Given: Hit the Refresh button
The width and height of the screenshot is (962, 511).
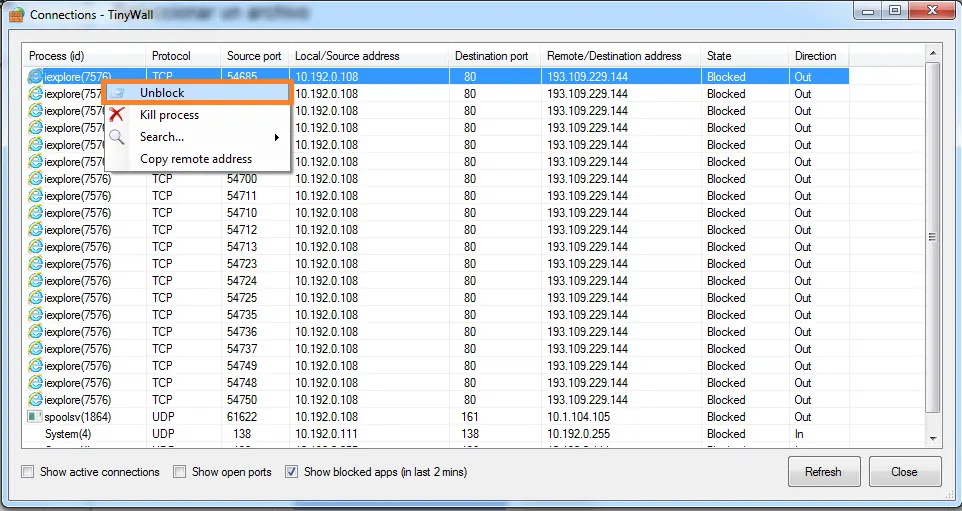Looking at the screenshot, I should (x=824, y=472).
